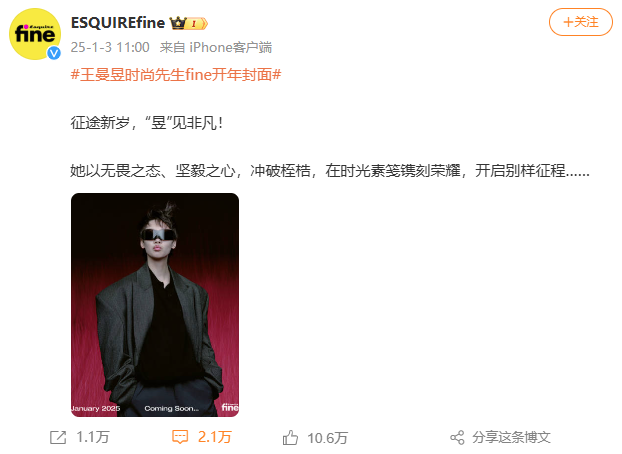The width and height of the screenshot is (622, 454).
Task: Enlarge the magazine cover photo thumbnail
Action: (x=155, y=305)
